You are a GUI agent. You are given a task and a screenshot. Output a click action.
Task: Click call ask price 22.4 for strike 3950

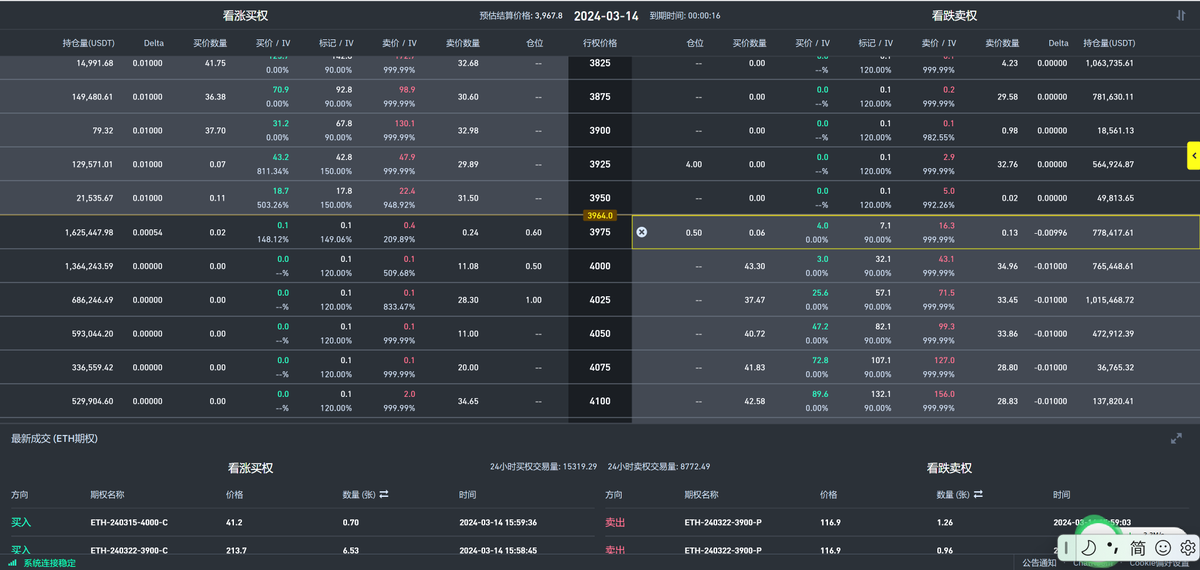click(x=406, y=192)
